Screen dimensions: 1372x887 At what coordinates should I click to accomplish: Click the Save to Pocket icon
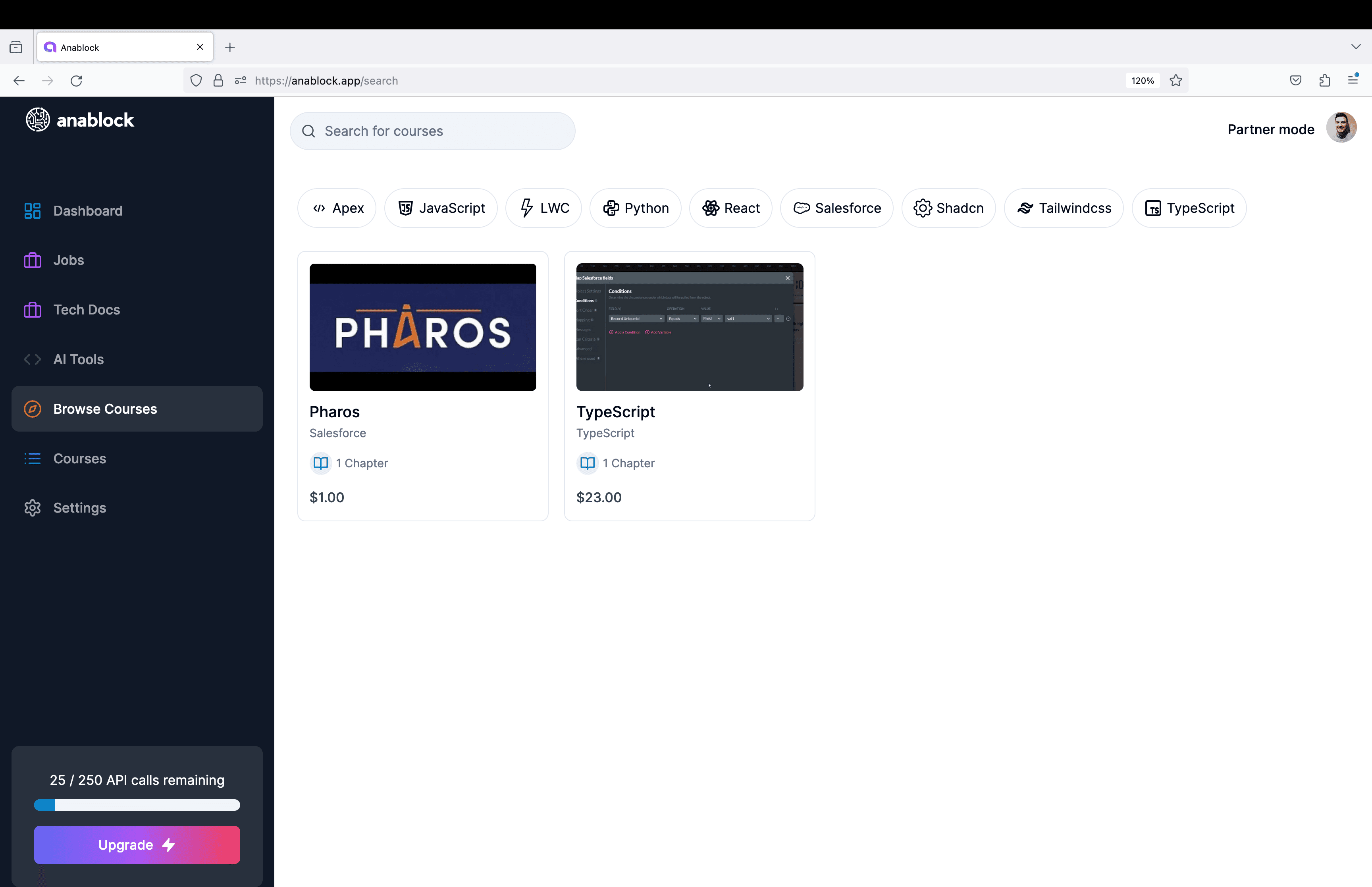(x=1295, y=81)
